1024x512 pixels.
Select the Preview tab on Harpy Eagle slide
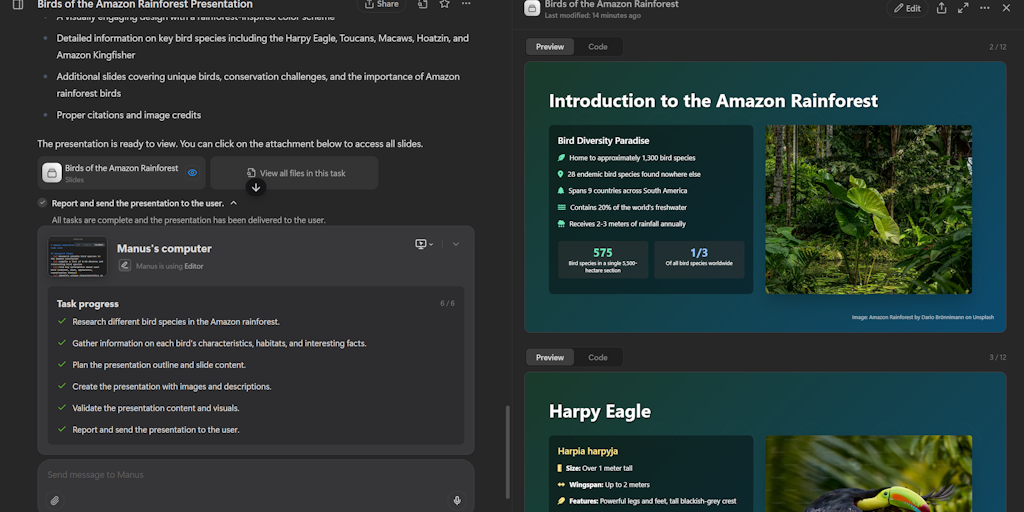pyautogui.click(x=550, y=357)
